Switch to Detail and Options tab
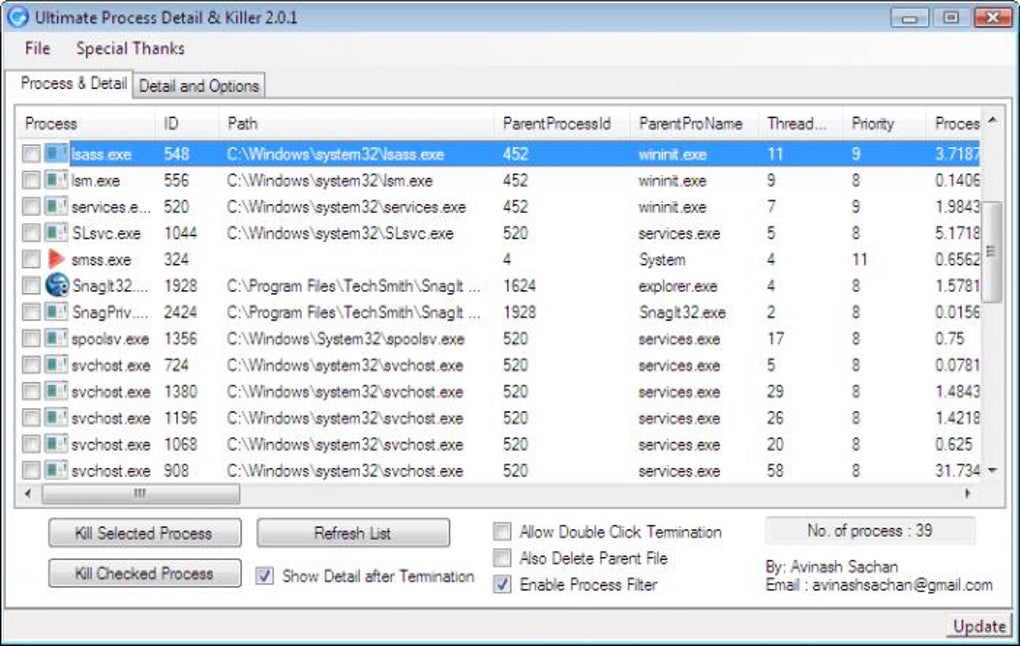The image size is (1020, 646). [198, 86]
